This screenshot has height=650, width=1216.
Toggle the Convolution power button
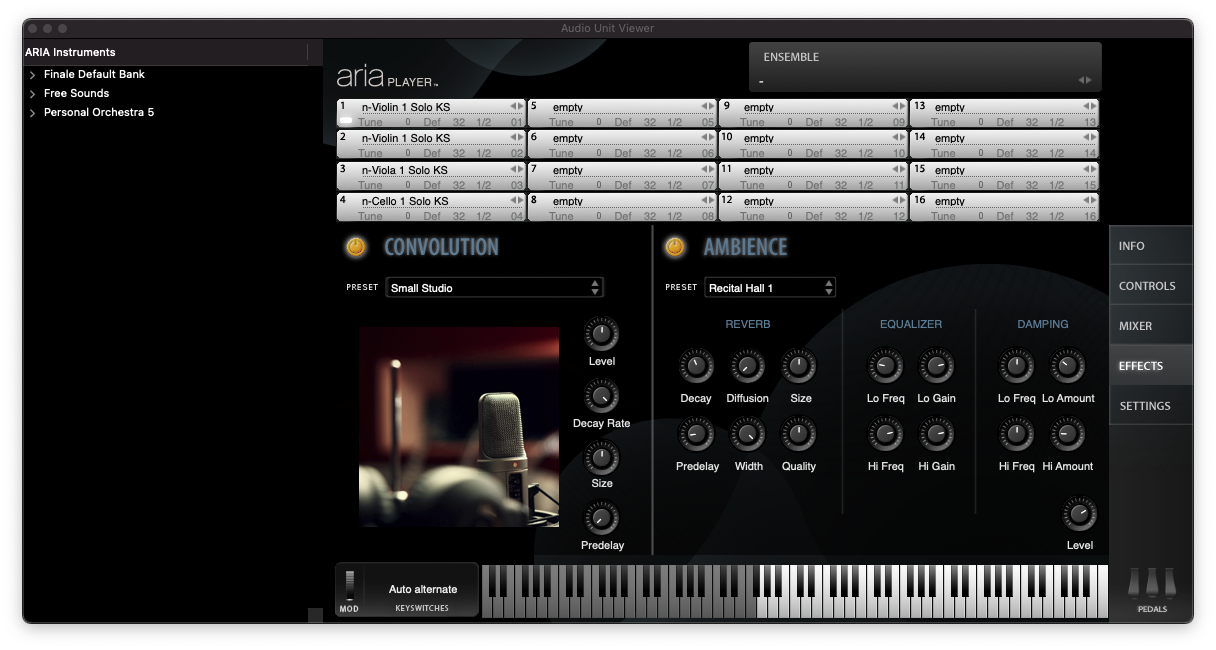356,247
